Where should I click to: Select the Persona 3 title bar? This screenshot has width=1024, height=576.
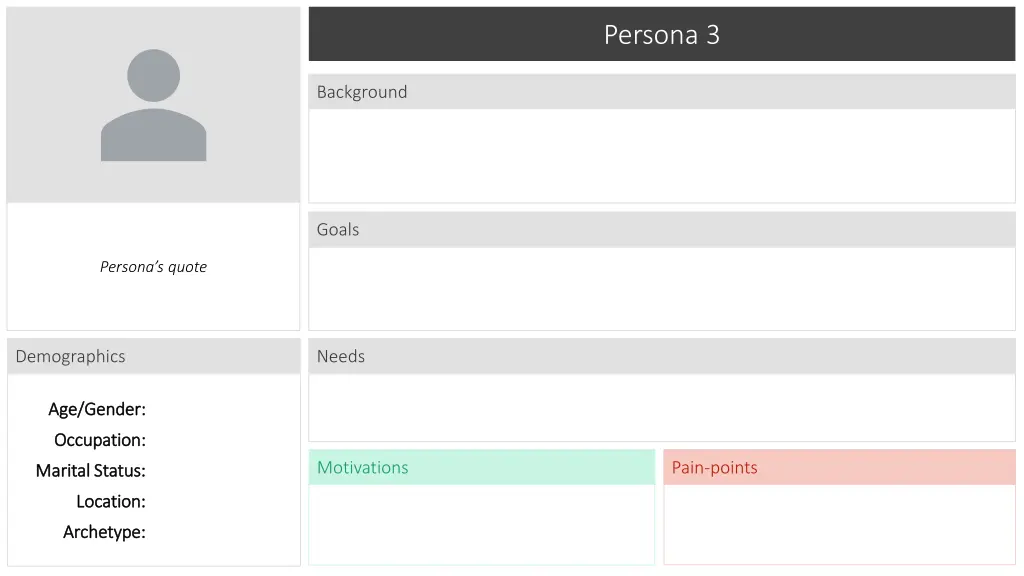coord(662,34)
